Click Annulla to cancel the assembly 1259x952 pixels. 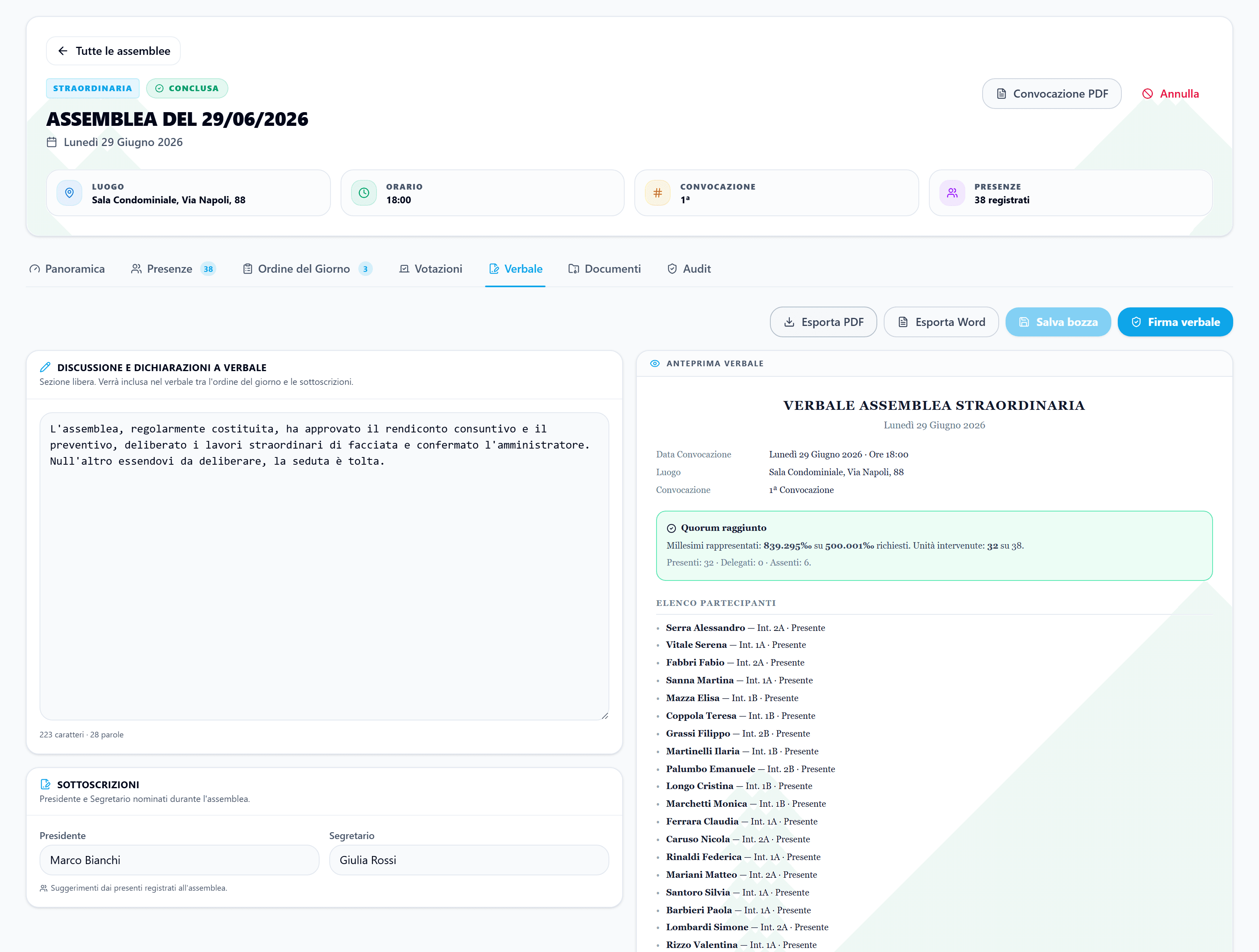(x=1170, y=94)
